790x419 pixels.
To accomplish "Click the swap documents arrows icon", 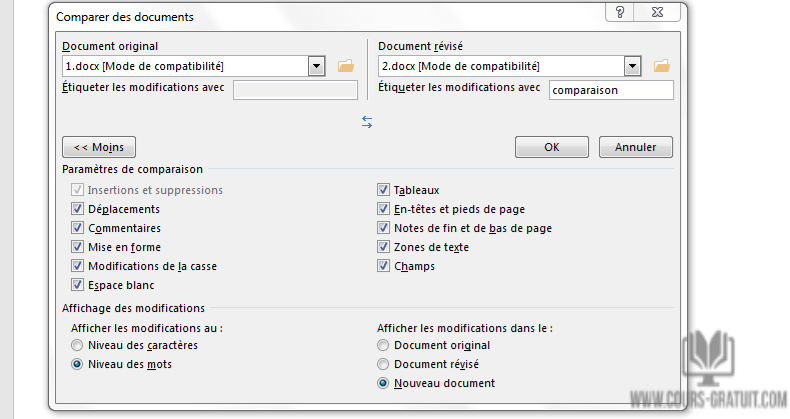I will pyautogui.click(x=367, y=121).
